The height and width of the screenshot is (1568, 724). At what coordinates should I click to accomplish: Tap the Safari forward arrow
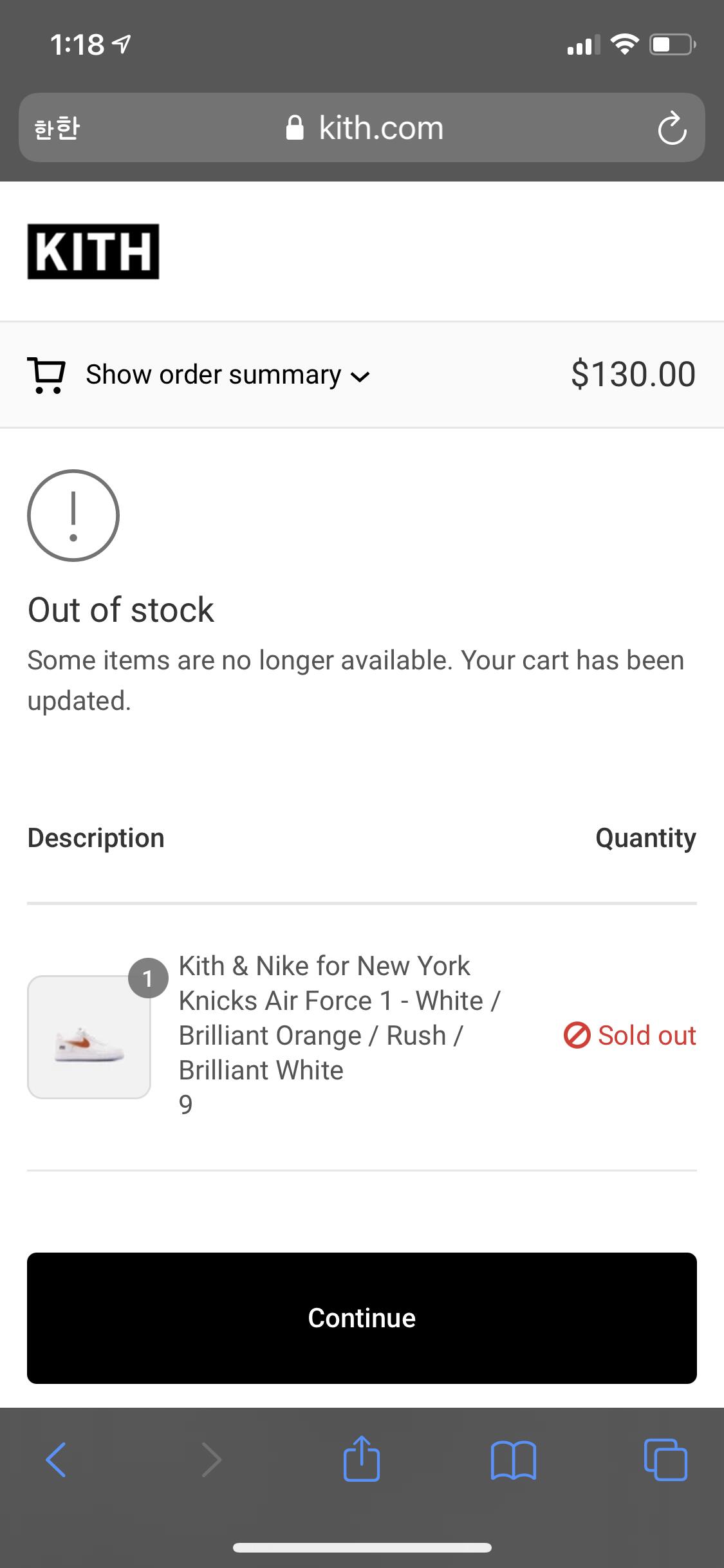(211, 1459)
